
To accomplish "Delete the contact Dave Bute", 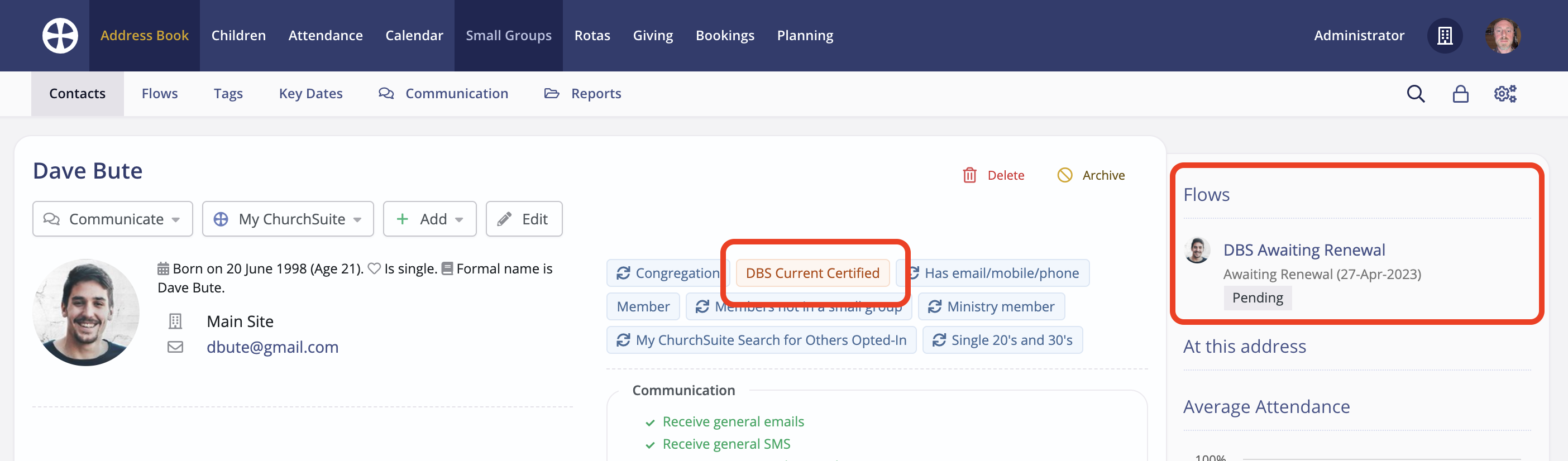I will click(1006, 175).
